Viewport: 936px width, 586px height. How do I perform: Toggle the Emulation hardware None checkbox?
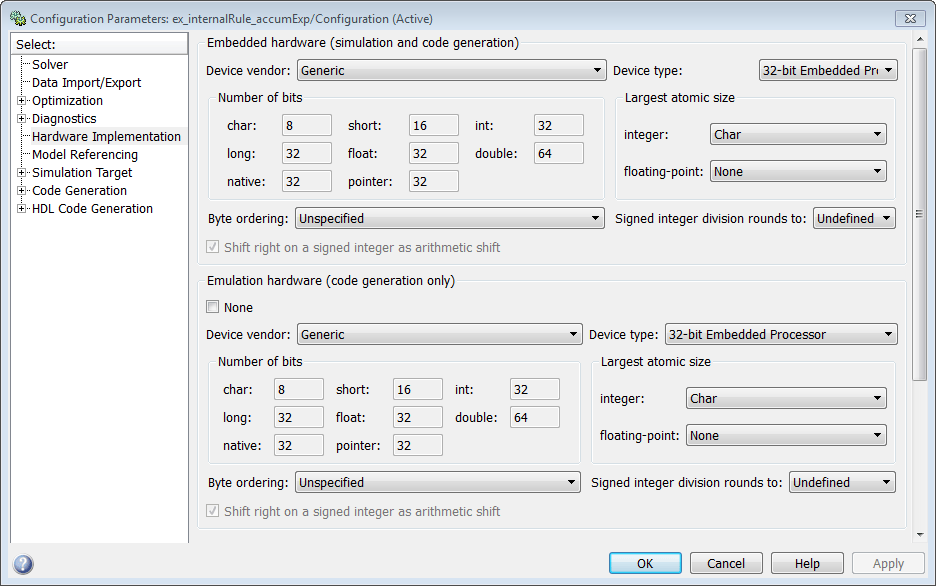click(213, 307)
